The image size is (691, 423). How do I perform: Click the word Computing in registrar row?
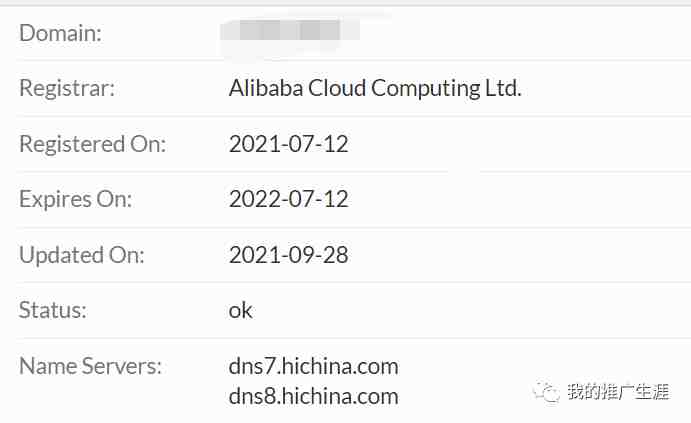tap(426, 89)
